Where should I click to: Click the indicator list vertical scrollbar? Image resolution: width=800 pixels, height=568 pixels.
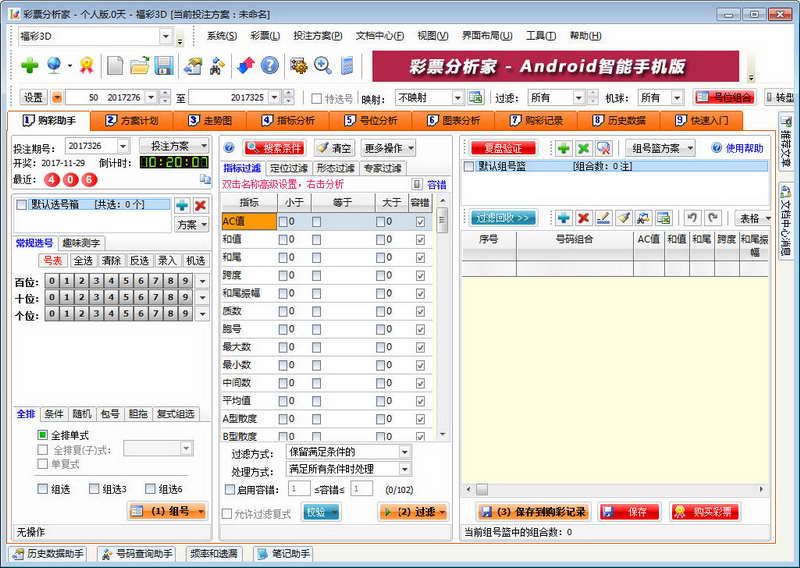pos(442,317)
